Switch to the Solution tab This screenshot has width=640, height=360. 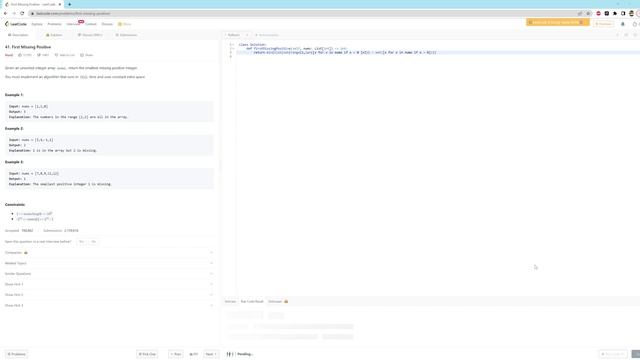[54, 35]
